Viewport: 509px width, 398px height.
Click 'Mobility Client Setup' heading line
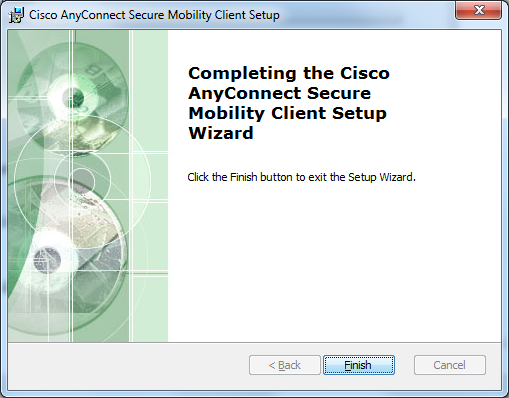pos(287,113)
